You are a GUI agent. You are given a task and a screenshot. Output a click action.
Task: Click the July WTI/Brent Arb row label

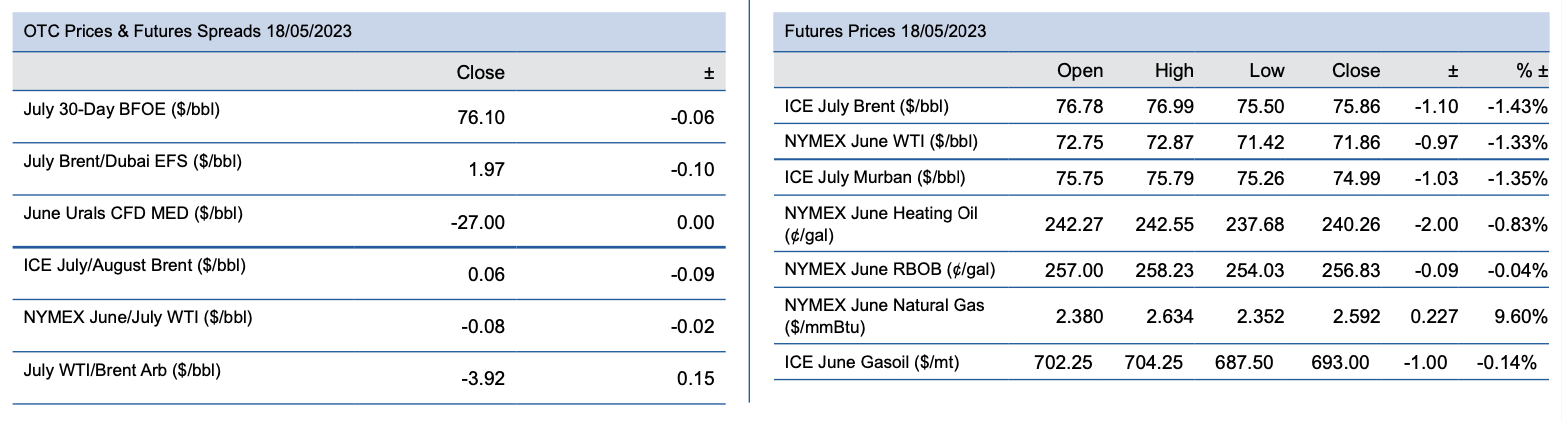coord(122,370)
